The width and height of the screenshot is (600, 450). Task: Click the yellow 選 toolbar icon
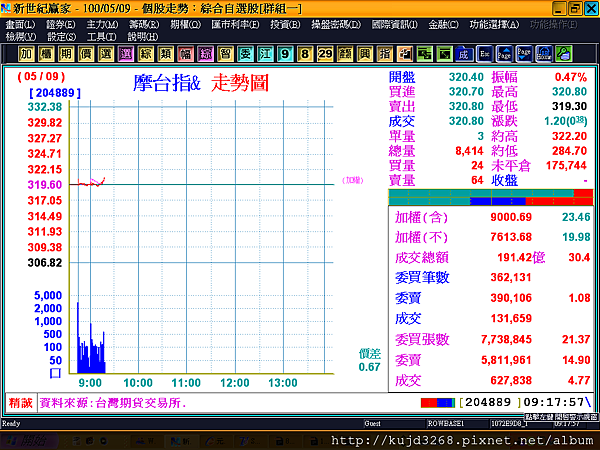pyautogui.click(x=106, y=54)
